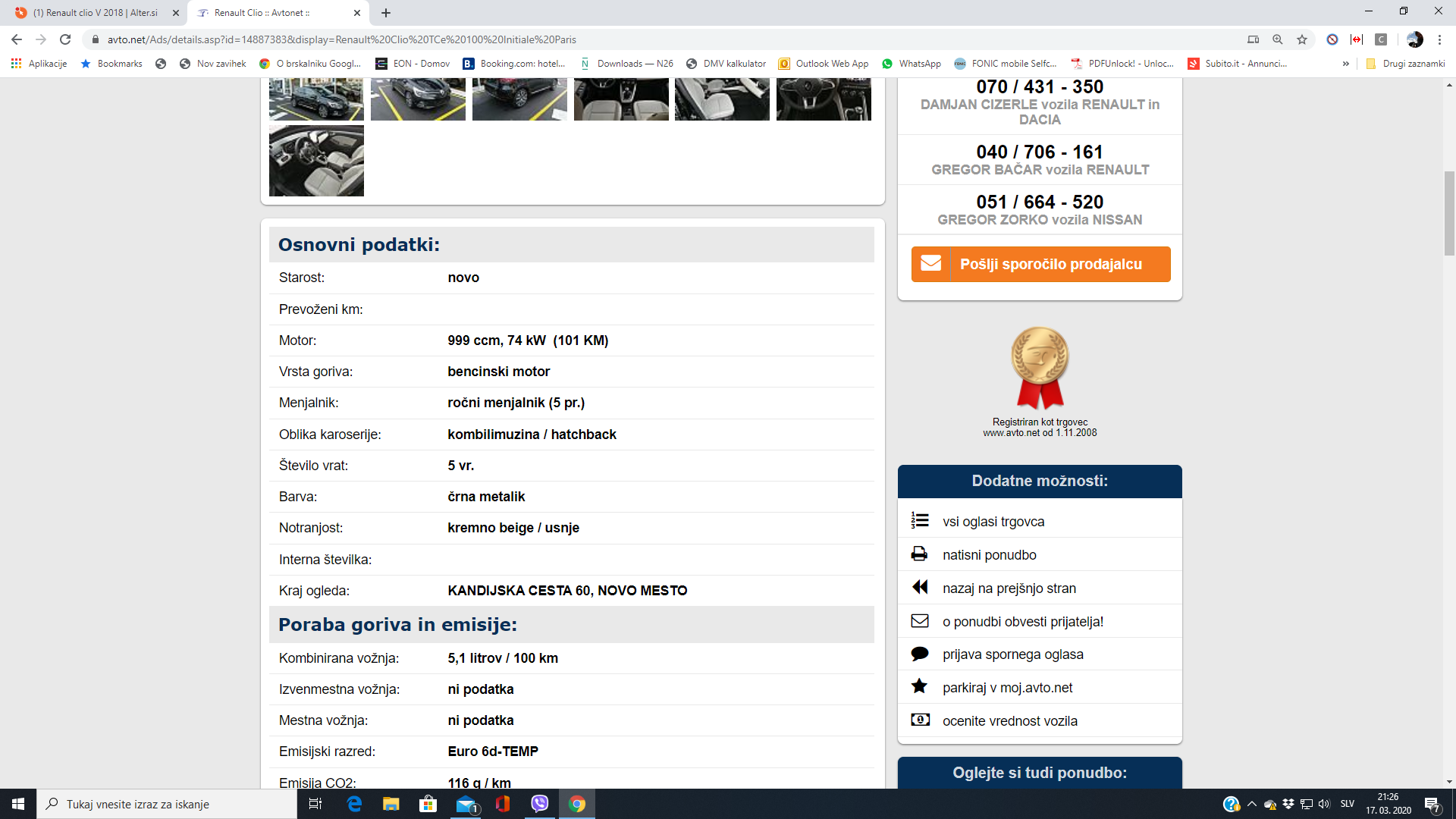Click the banknote icon beside 'ocenite vrednost vozila'

[920, 720]
